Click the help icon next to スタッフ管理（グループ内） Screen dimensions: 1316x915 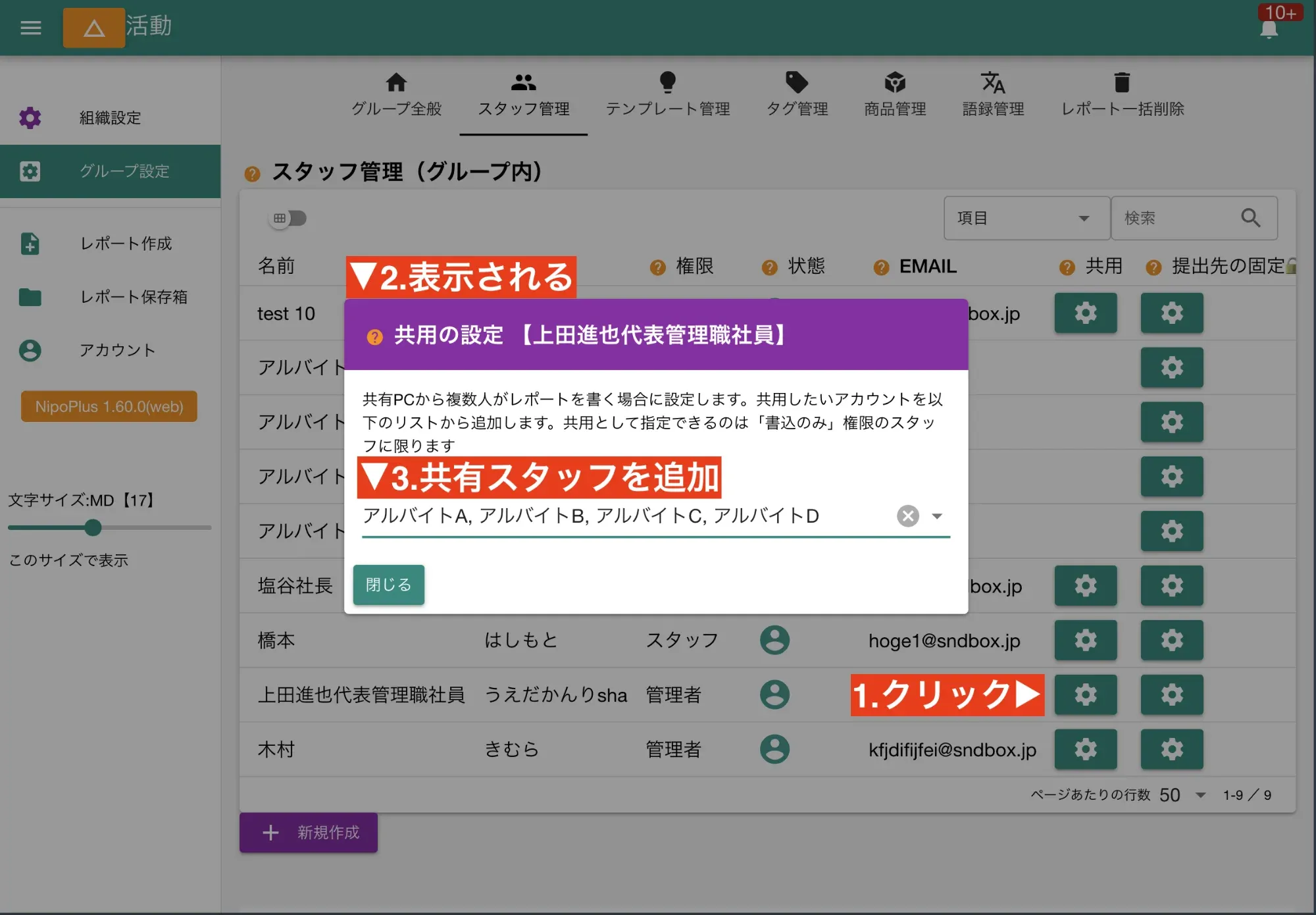252,173
